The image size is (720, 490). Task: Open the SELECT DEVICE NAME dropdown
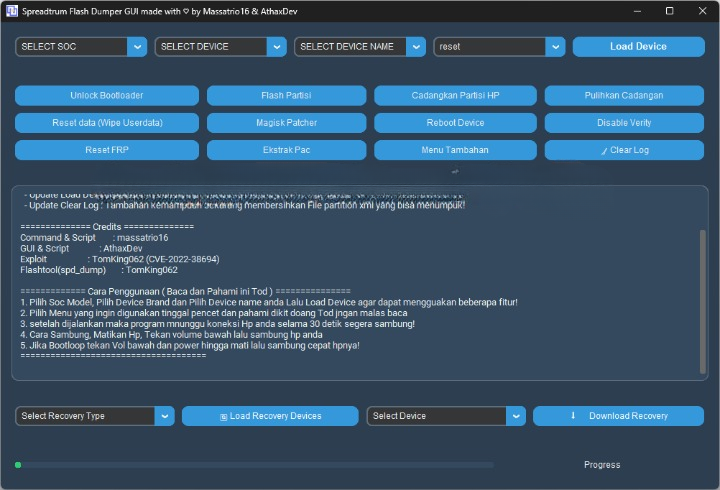click(x=416, y=47)
